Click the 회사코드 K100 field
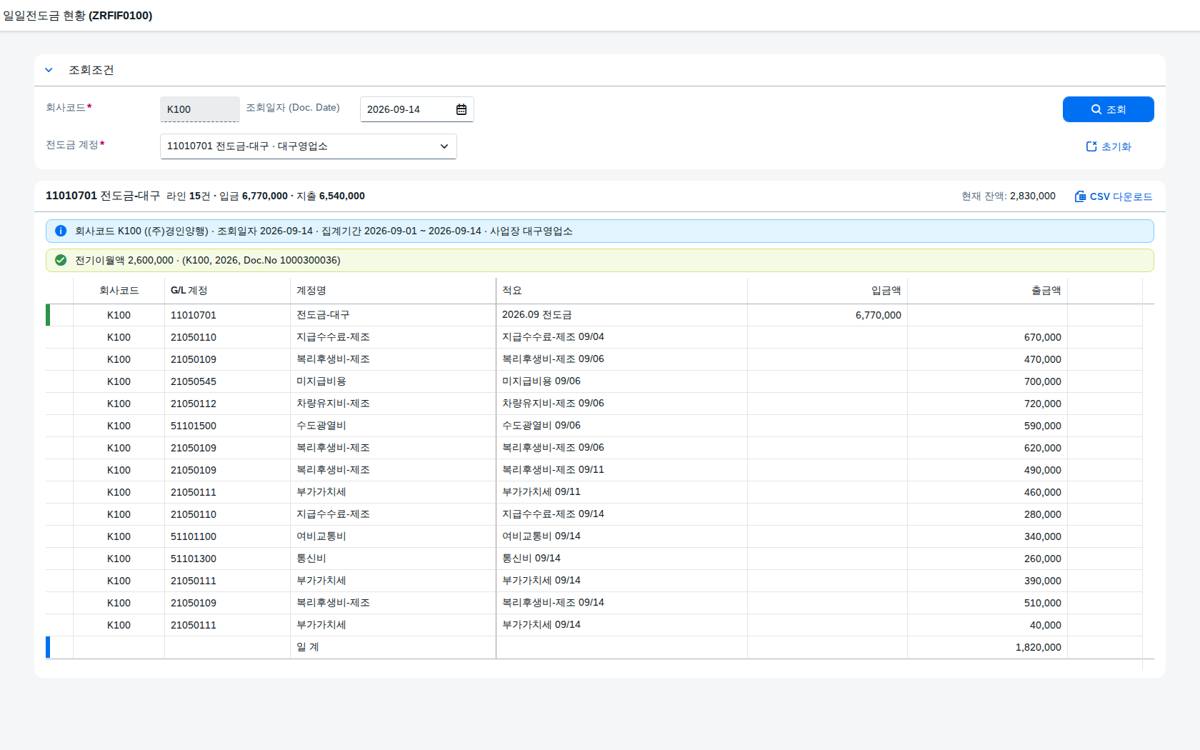Screen dimensions: 1200x750 click(200, 109)
